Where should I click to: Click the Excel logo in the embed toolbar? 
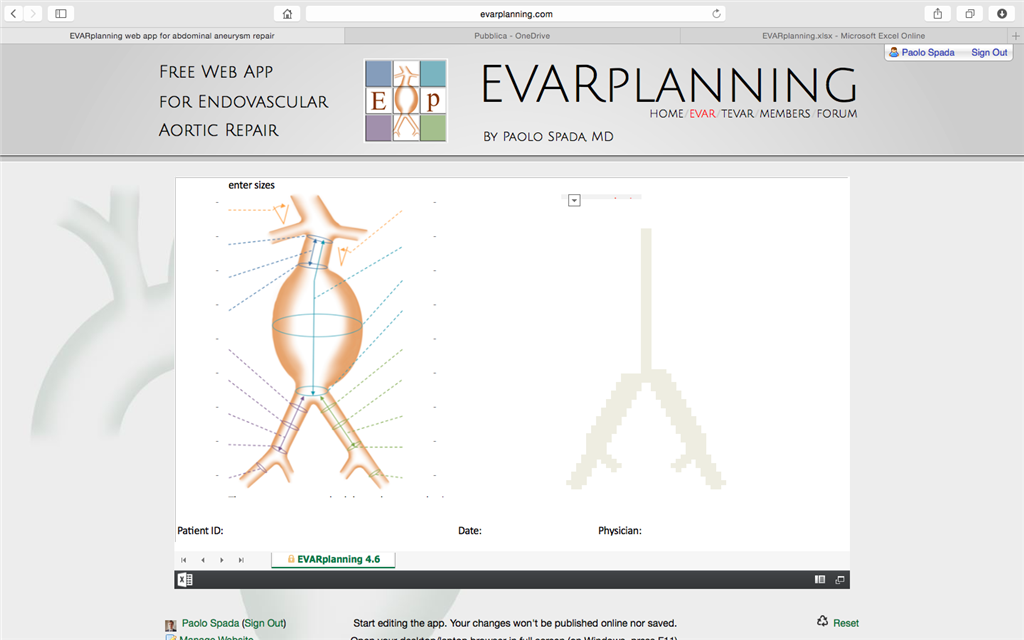(183, 579)
